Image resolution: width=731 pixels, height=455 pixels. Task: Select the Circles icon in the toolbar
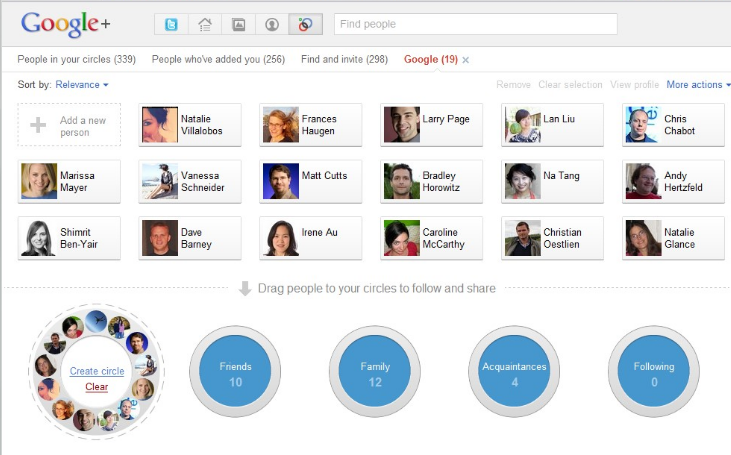303,24
